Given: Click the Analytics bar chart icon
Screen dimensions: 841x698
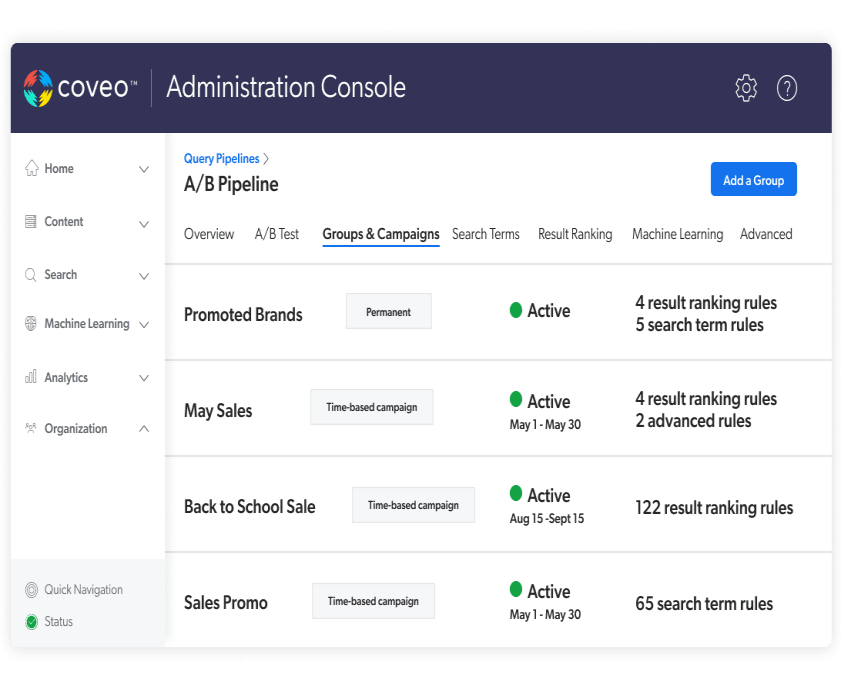Looking at the screenshot, I should [32, 378].
